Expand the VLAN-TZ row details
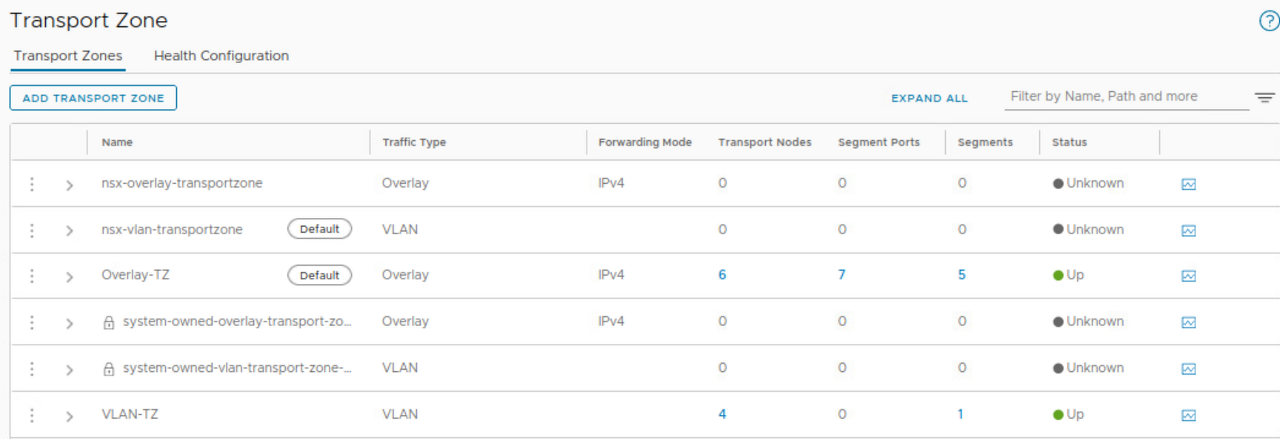 [69, 416]
